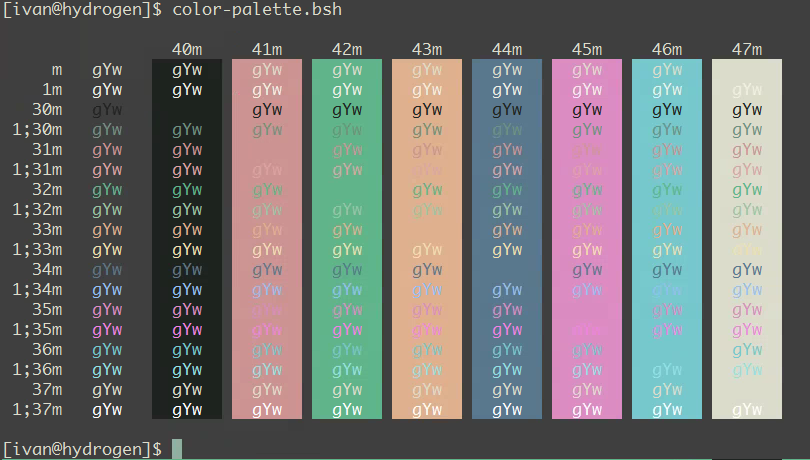Click the 1;35m row label

click(37, 329)
